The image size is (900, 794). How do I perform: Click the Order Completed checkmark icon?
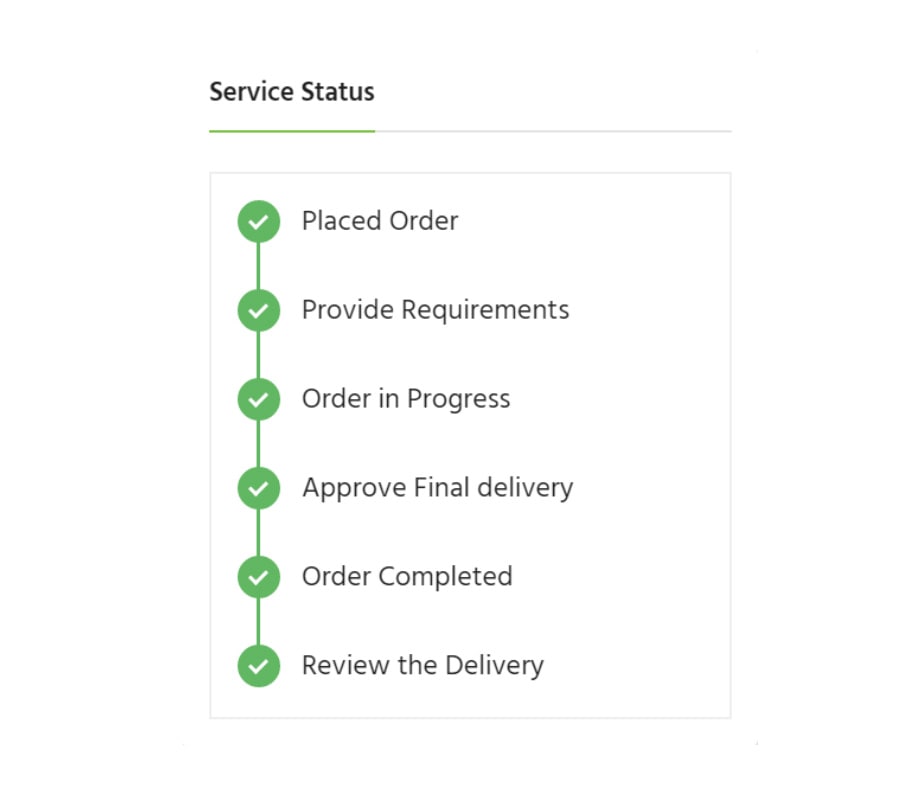coord(258,577)
